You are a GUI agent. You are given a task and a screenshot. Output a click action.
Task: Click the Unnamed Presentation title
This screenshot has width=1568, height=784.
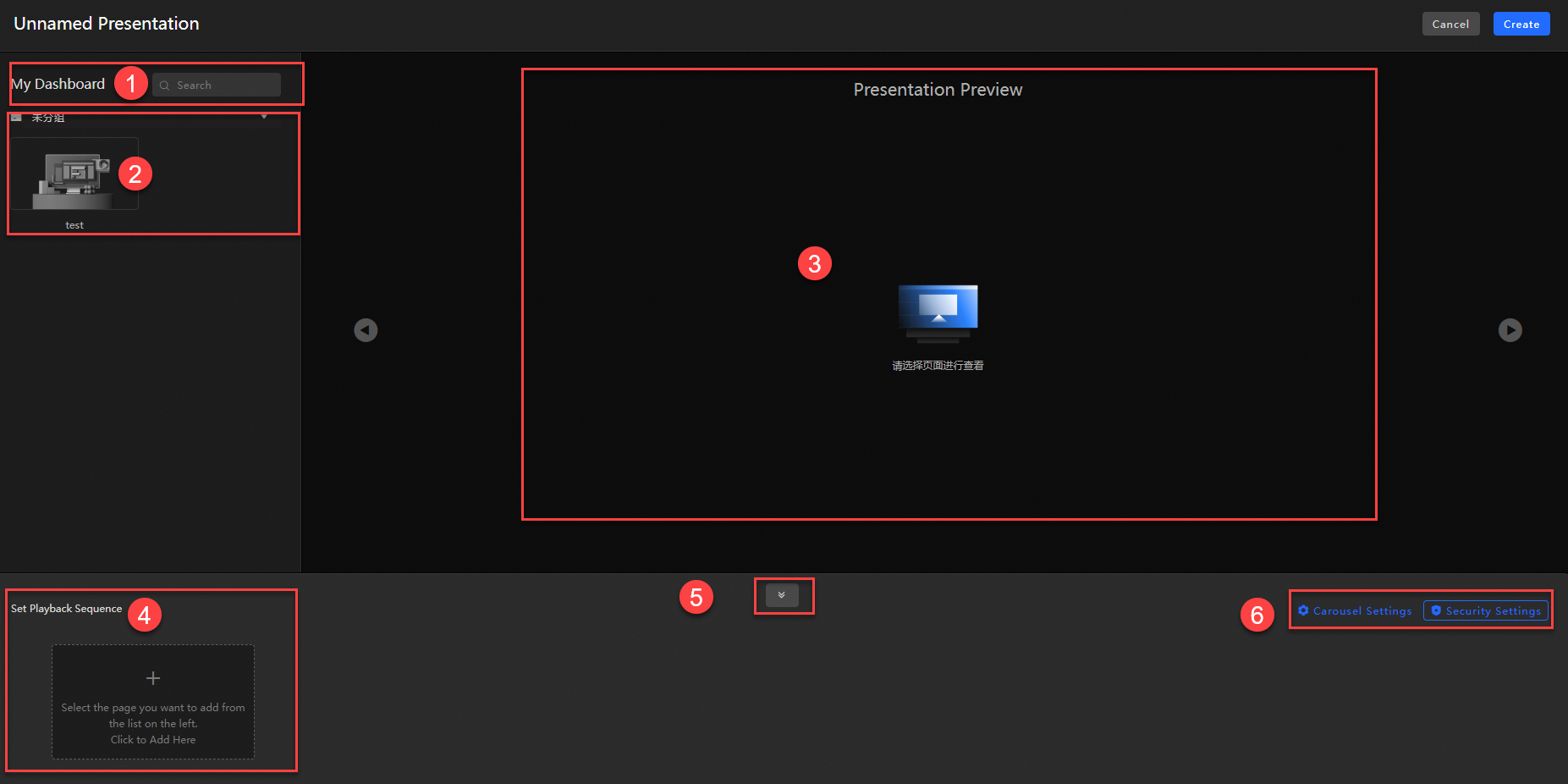[x=107, y=24]
